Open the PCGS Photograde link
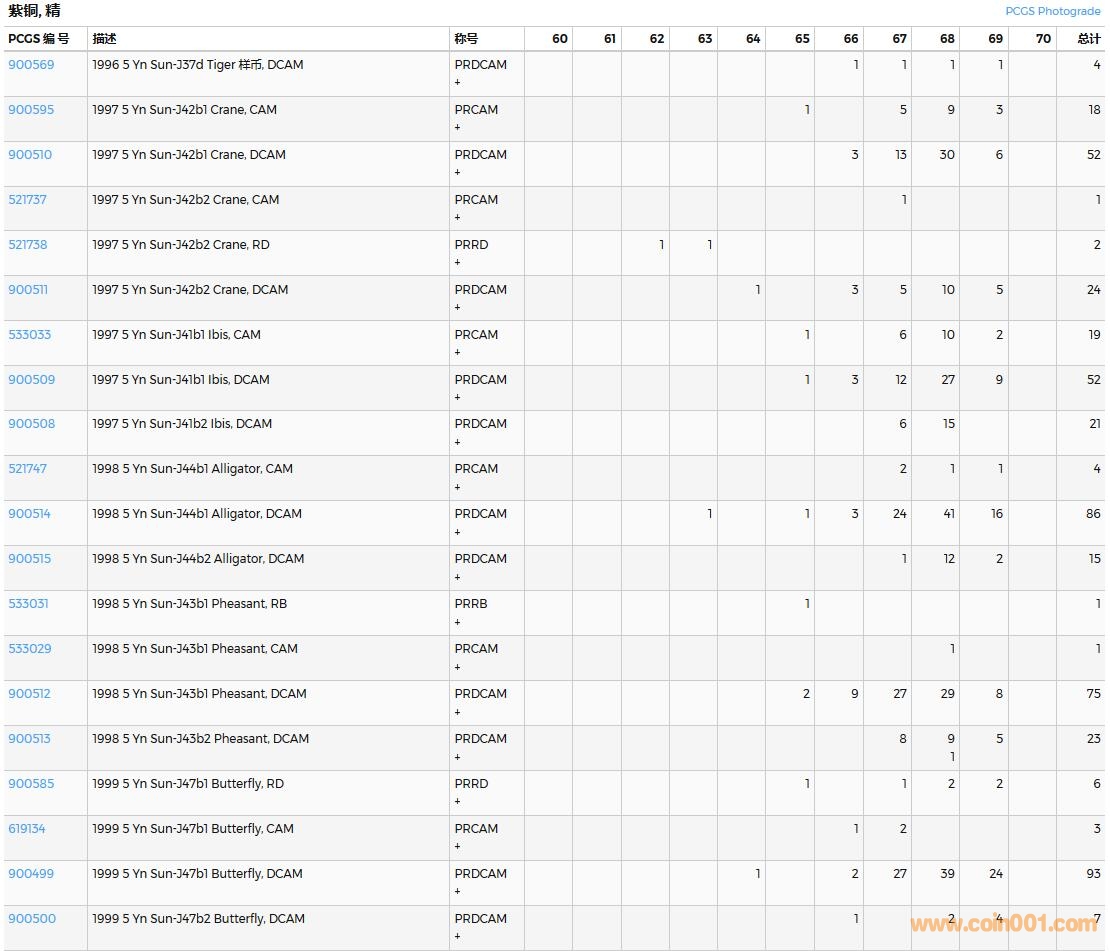Viewport: 1110px width, 951px height. tap(1052, 11)
